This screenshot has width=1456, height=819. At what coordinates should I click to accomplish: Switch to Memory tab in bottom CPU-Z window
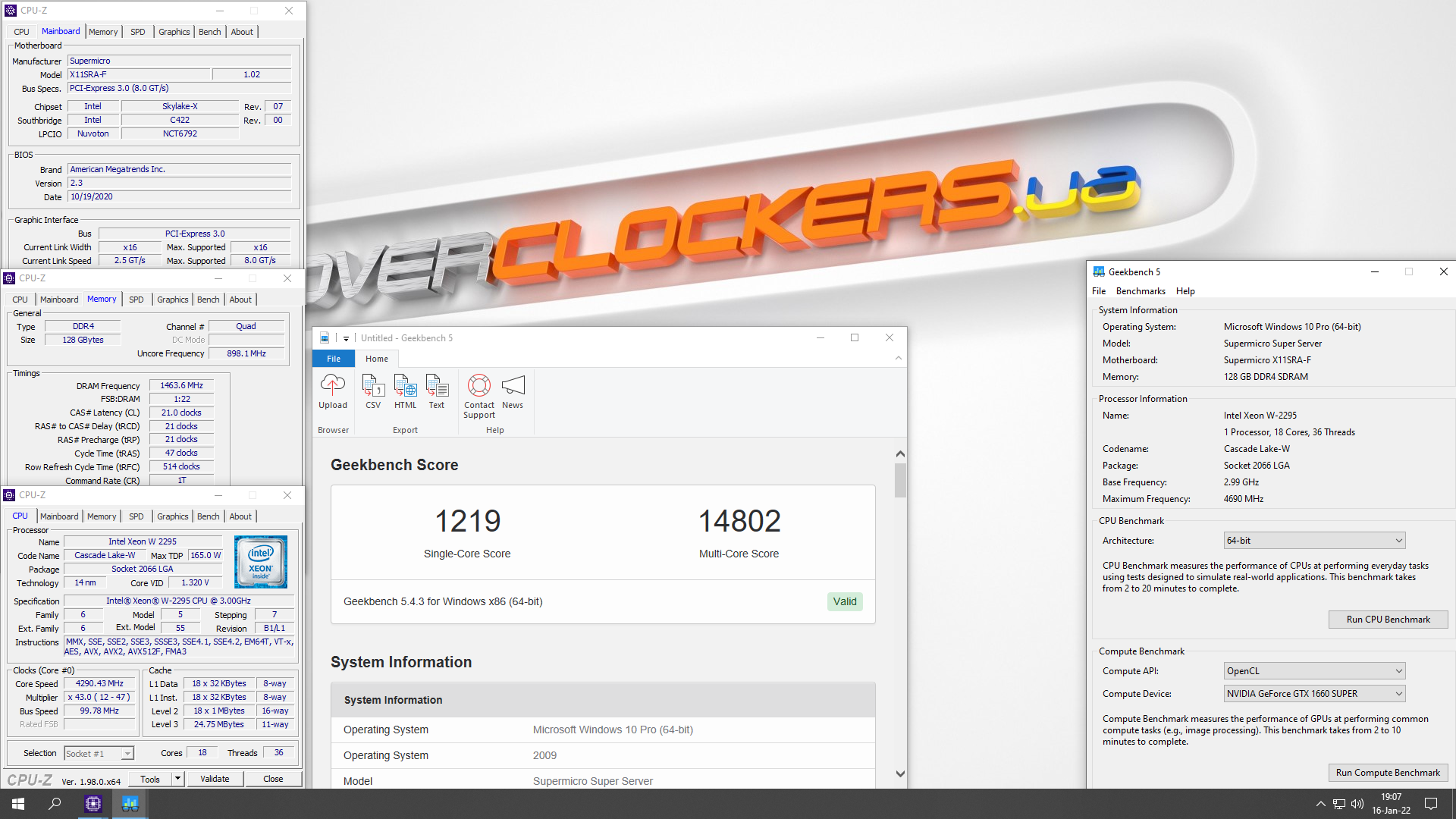point(102,516)
